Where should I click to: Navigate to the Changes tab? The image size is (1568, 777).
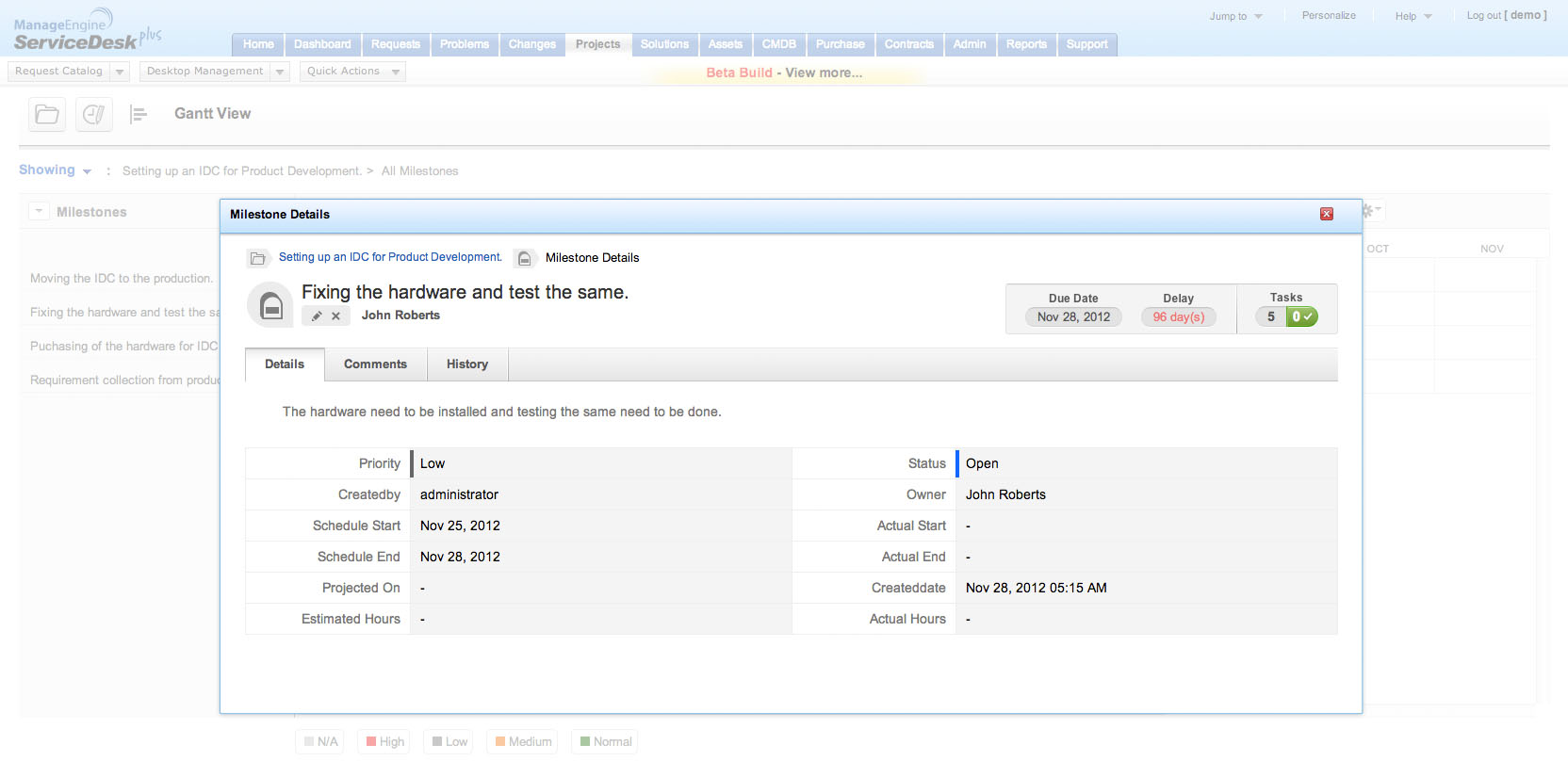click(x=532, y=44)
